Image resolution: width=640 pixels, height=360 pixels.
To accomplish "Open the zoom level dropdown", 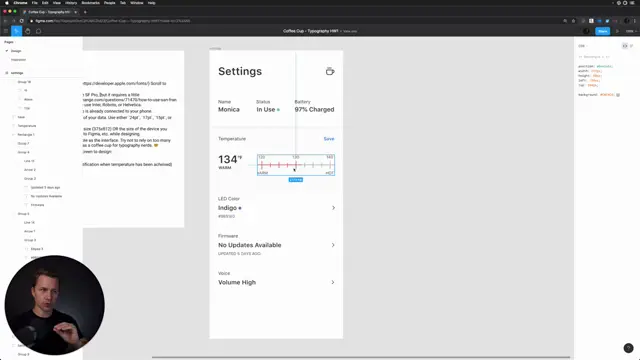I will pos(631,31).
